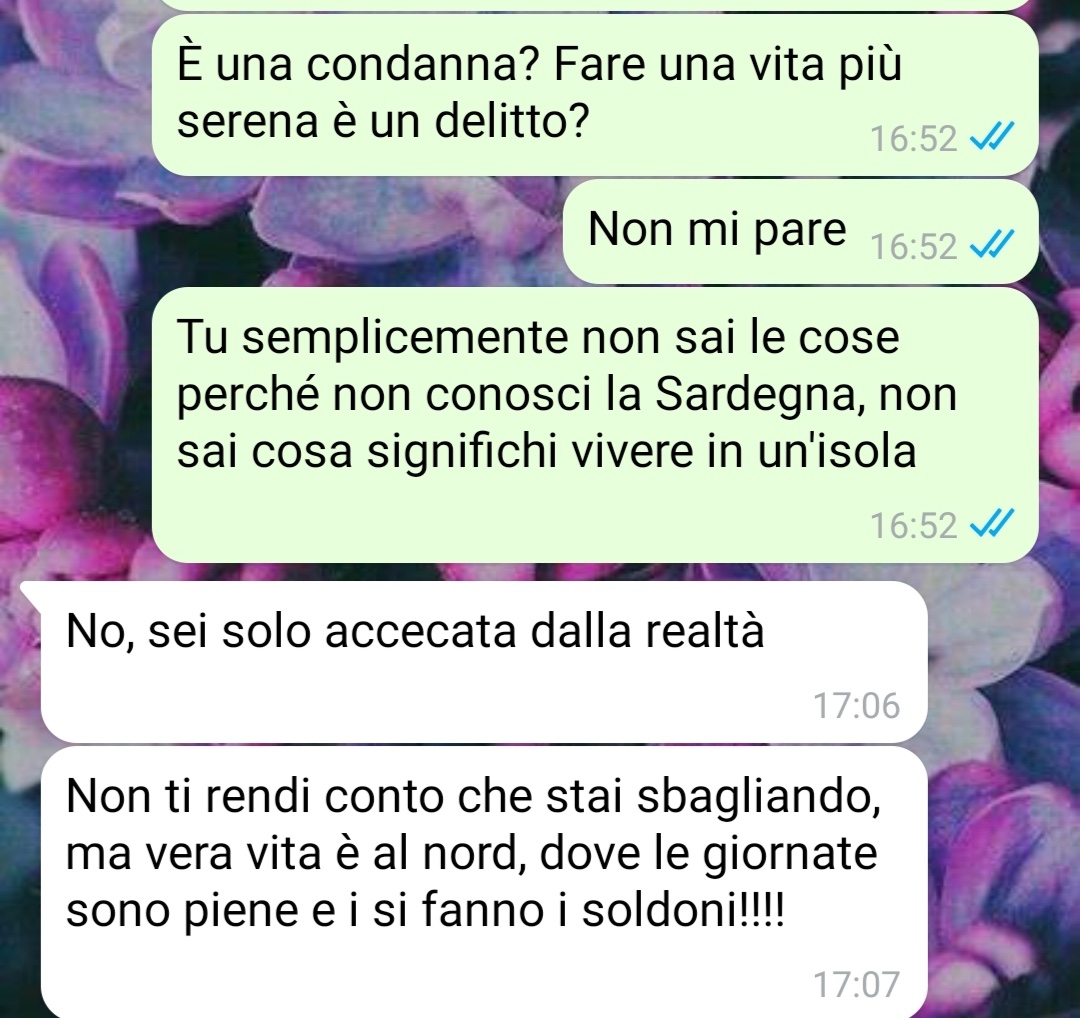The height and width of the screenshot is (1018, 1080).
Task: Tap the 16:52 time on 'Non mi pare'
Action: pyautogui.click(x=914, y=247)
